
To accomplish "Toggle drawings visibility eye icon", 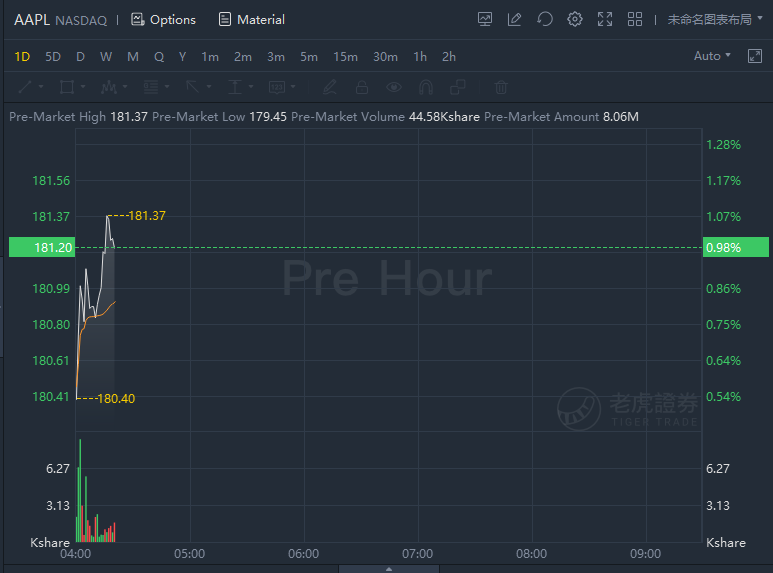I will coord(394,87).
